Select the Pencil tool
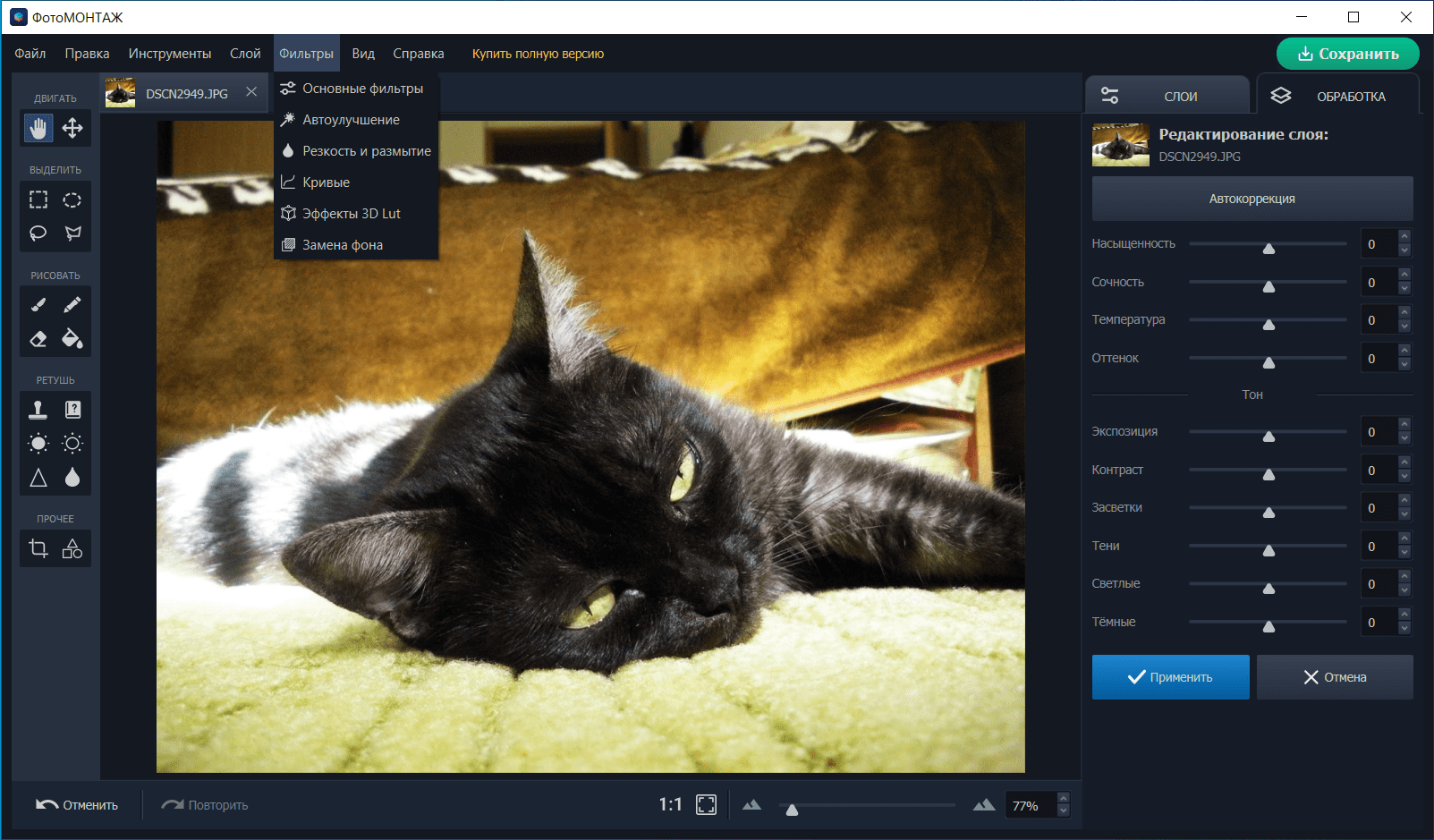The image size is (1434, 840). tap(72, 305)
